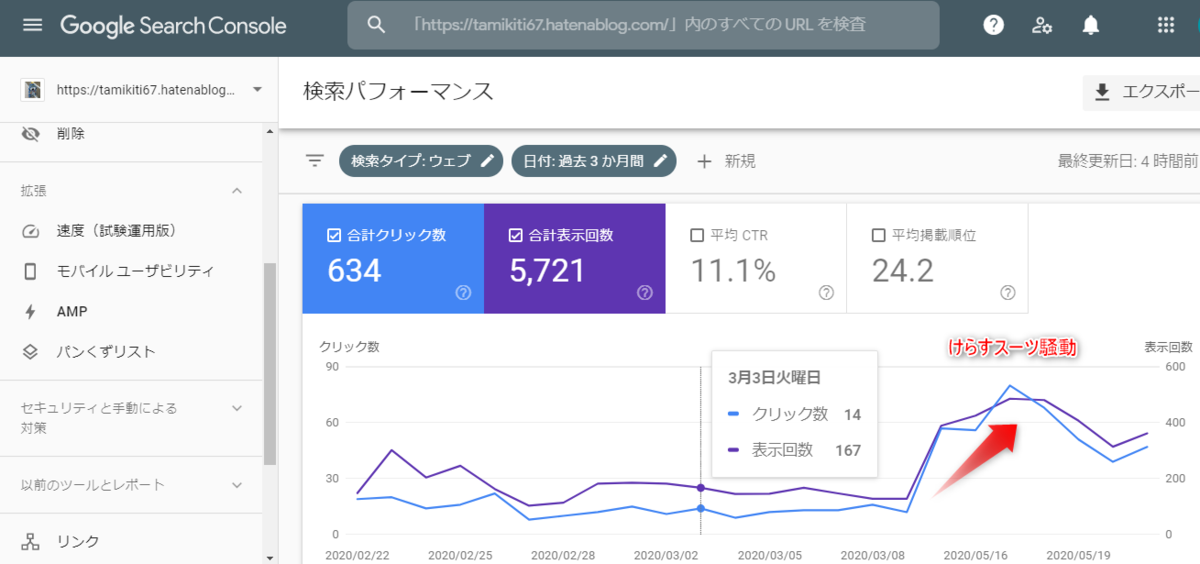Click pencil icon on 検索タイプ chip
The width and height of the screenshot is (1200, 564).
[486, 161]
